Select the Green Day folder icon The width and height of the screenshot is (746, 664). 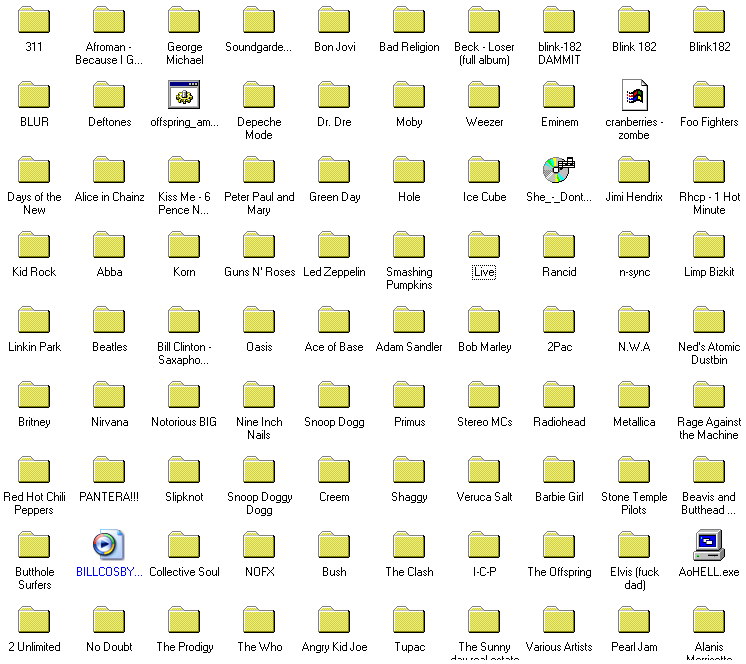coord(334,170)
